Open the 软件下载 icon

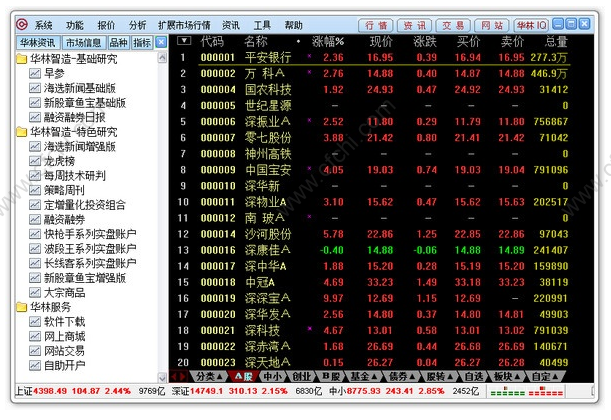[35, 321]
